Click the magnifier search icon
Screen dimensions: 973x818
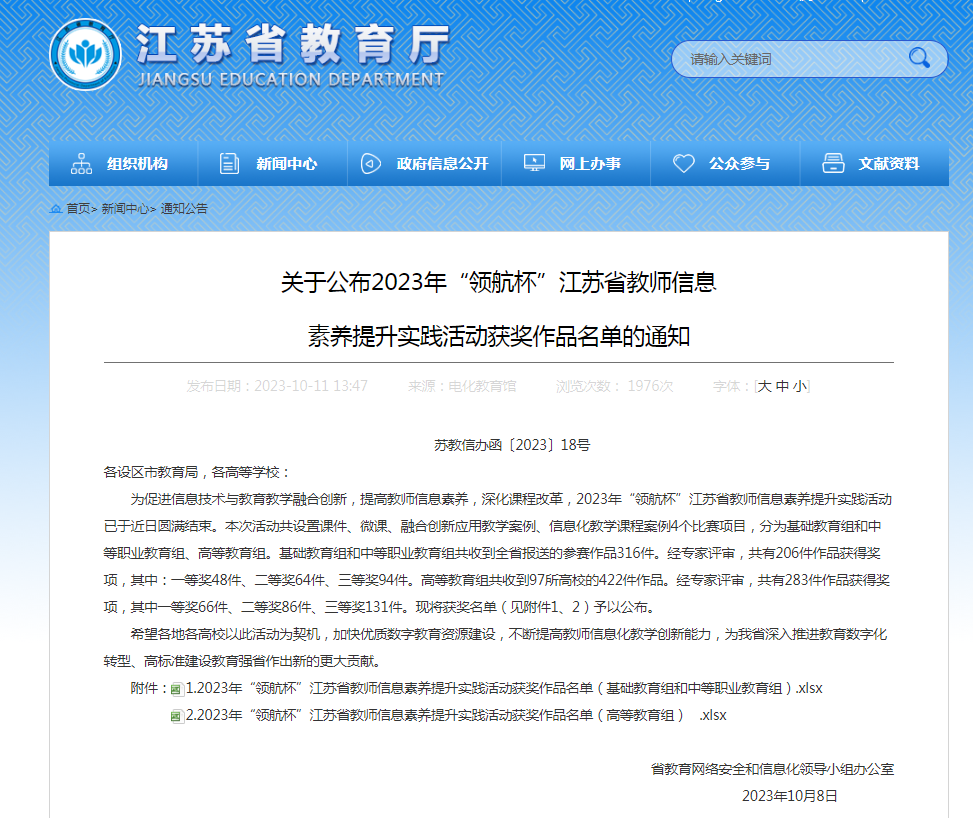[918, 59]
